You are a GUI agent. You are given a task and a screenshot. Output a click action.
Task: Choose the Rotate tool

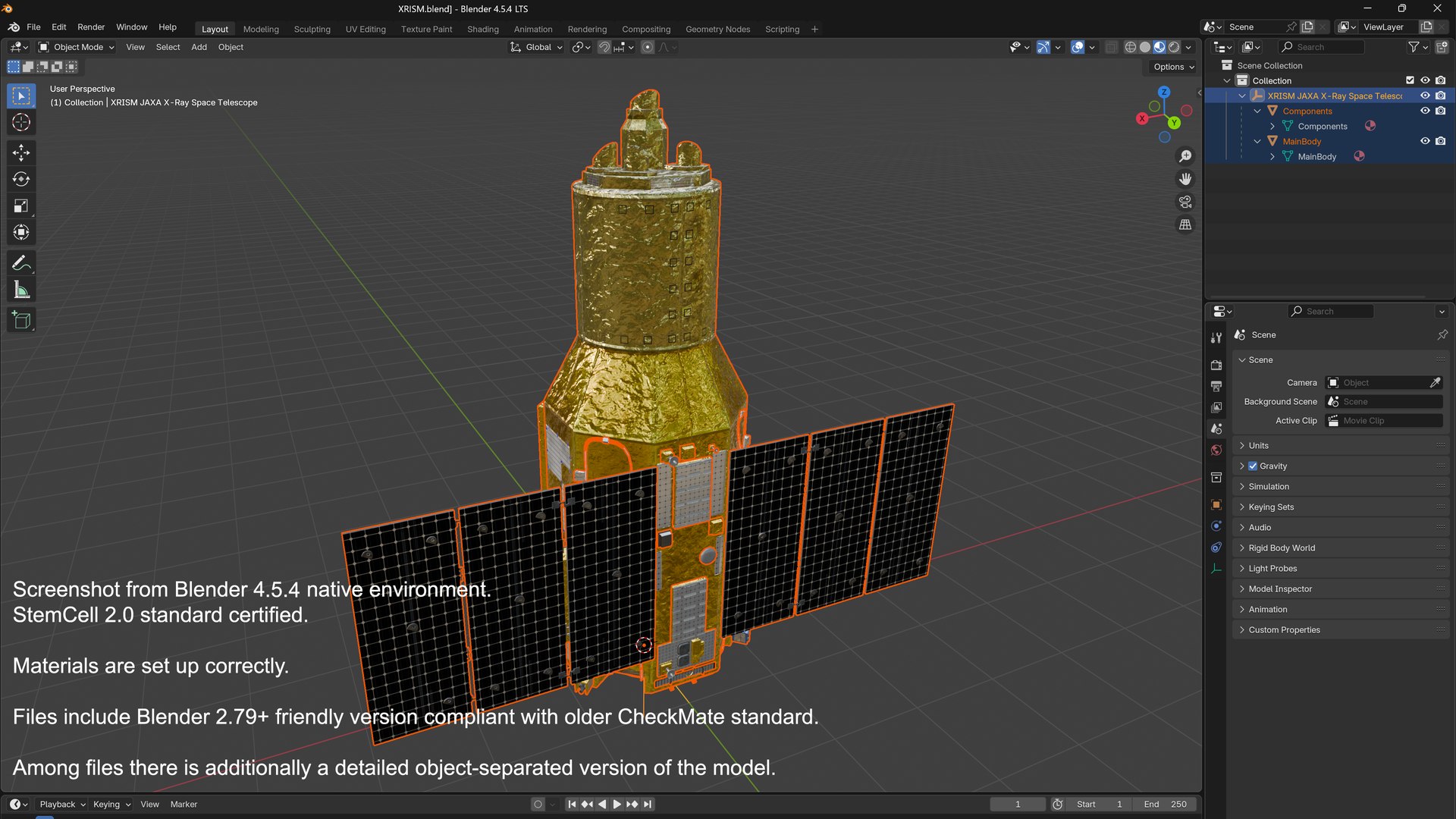tap(21, 179)
